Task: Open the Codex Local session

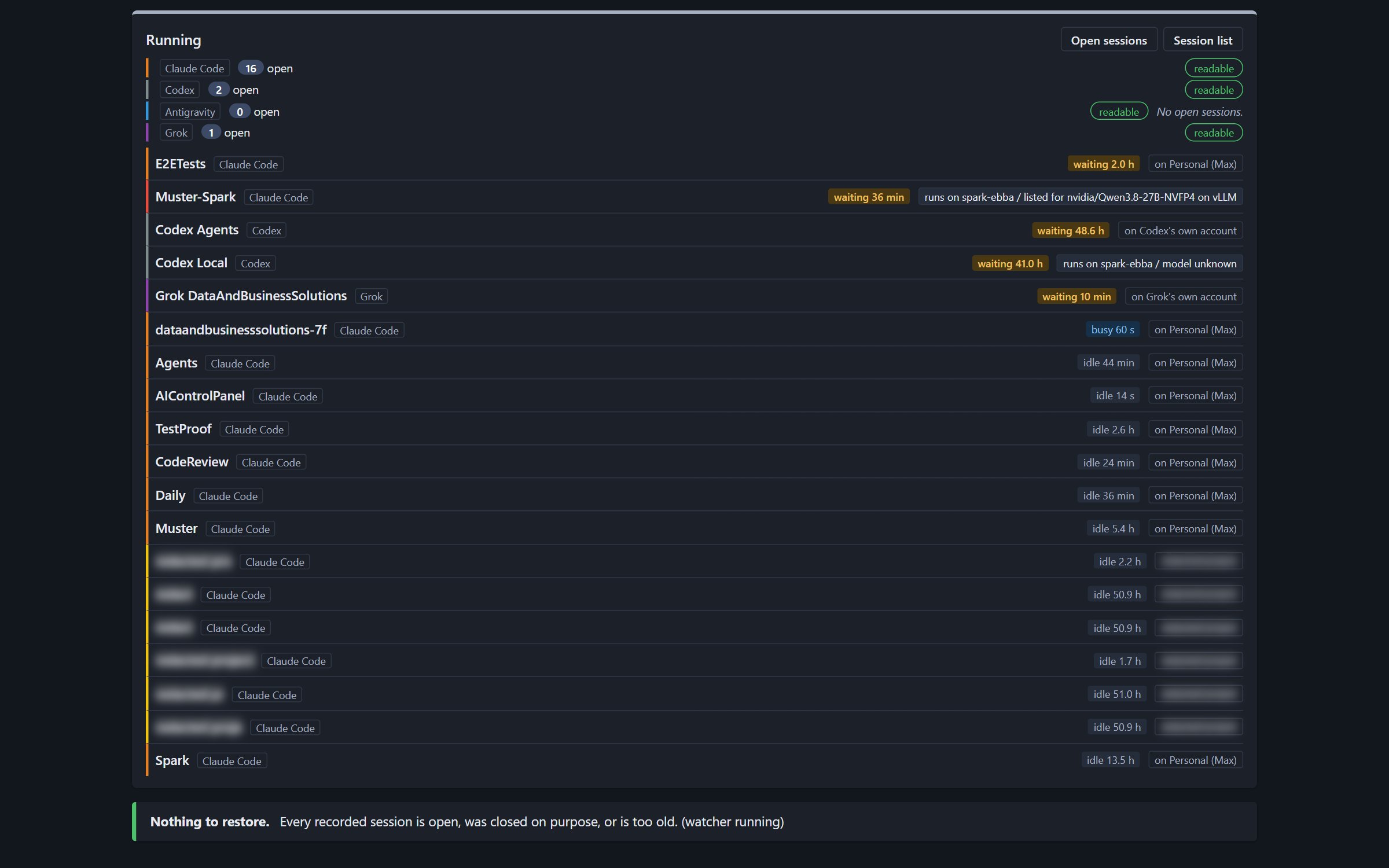Action: [x=191, y=263]
